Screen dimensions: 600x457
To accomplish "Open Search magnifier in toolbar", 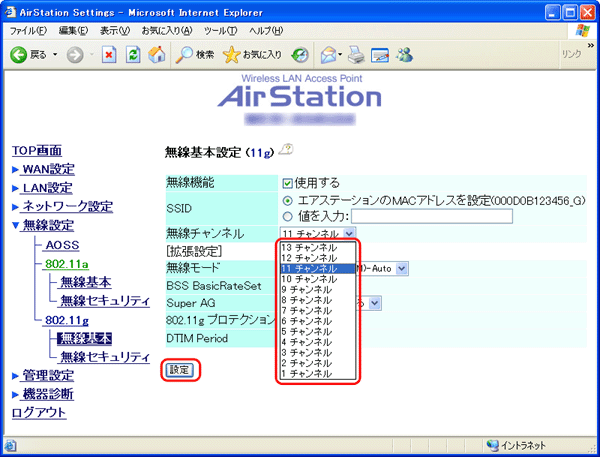I will point(184,55).
